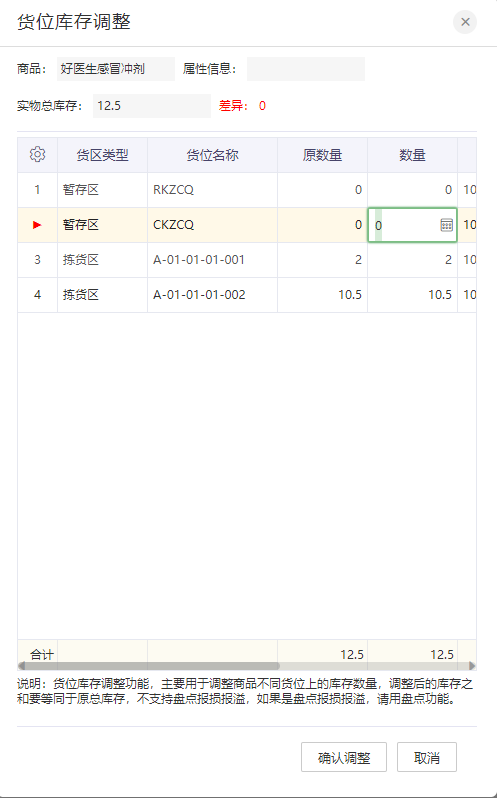The image size is (497, 798).
Task: Click the horizontal scrollbar left arrow
Action: (22, 666)
